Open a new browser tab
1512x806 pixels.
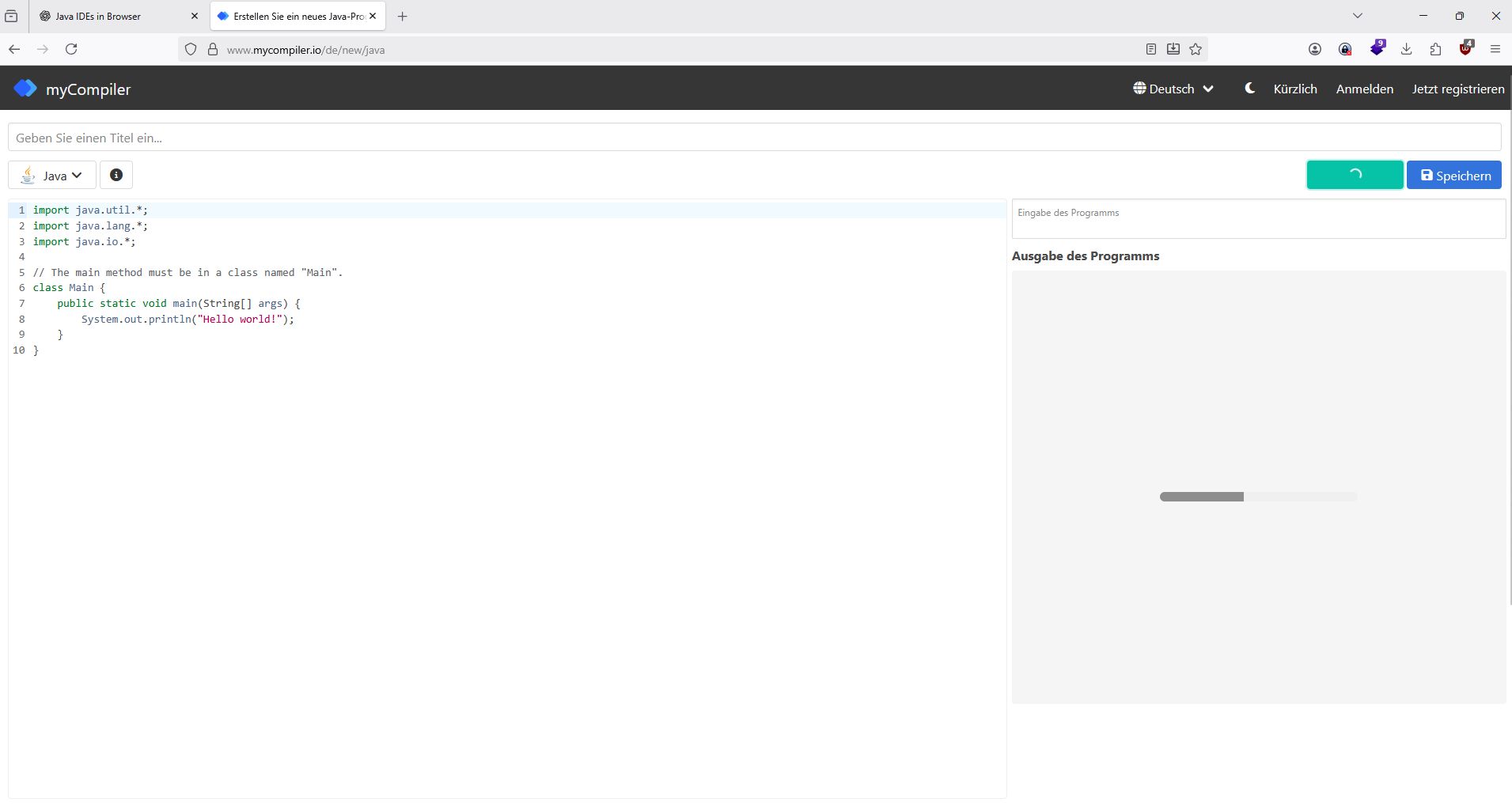click(402, 16)
